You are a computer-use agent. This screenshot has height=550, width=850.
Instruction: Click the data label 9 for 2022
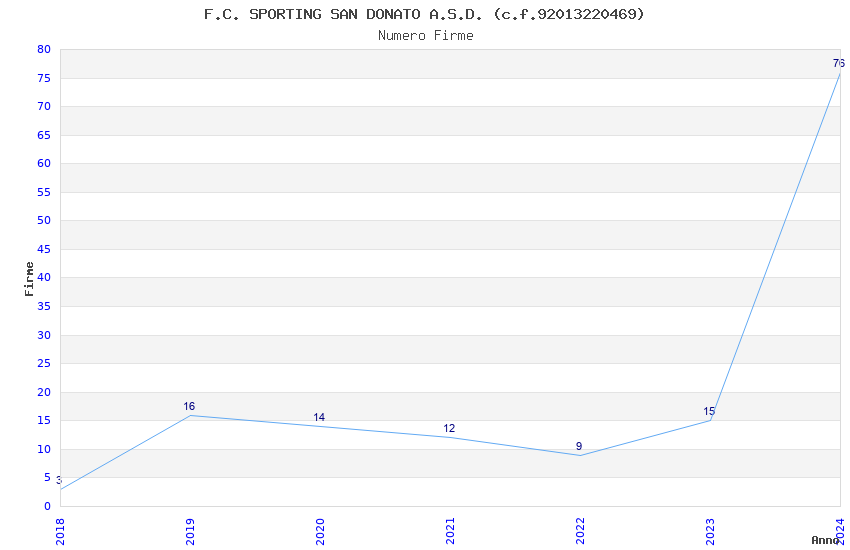coord(579,447)
